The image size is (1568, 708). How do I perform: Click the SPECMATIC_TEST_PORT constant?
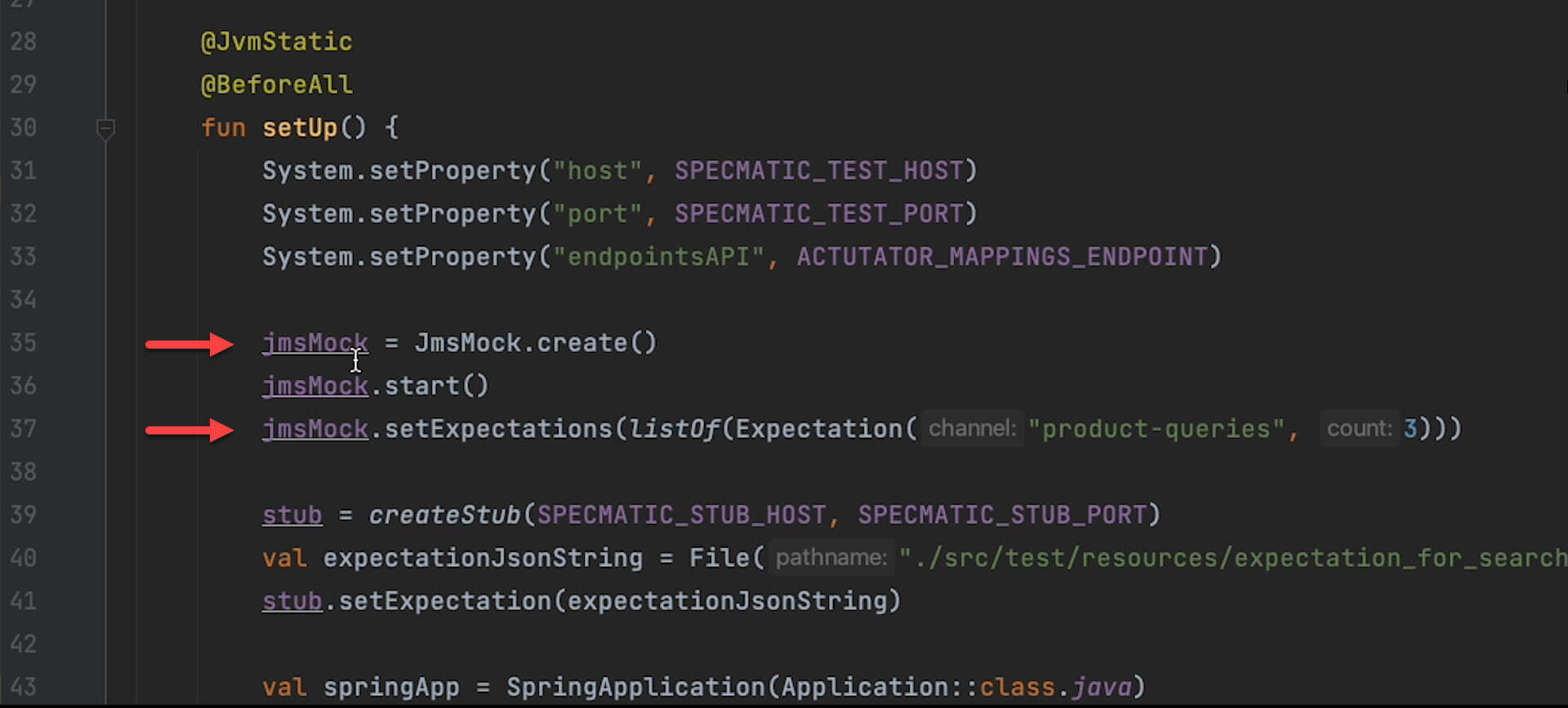[818, 214]
